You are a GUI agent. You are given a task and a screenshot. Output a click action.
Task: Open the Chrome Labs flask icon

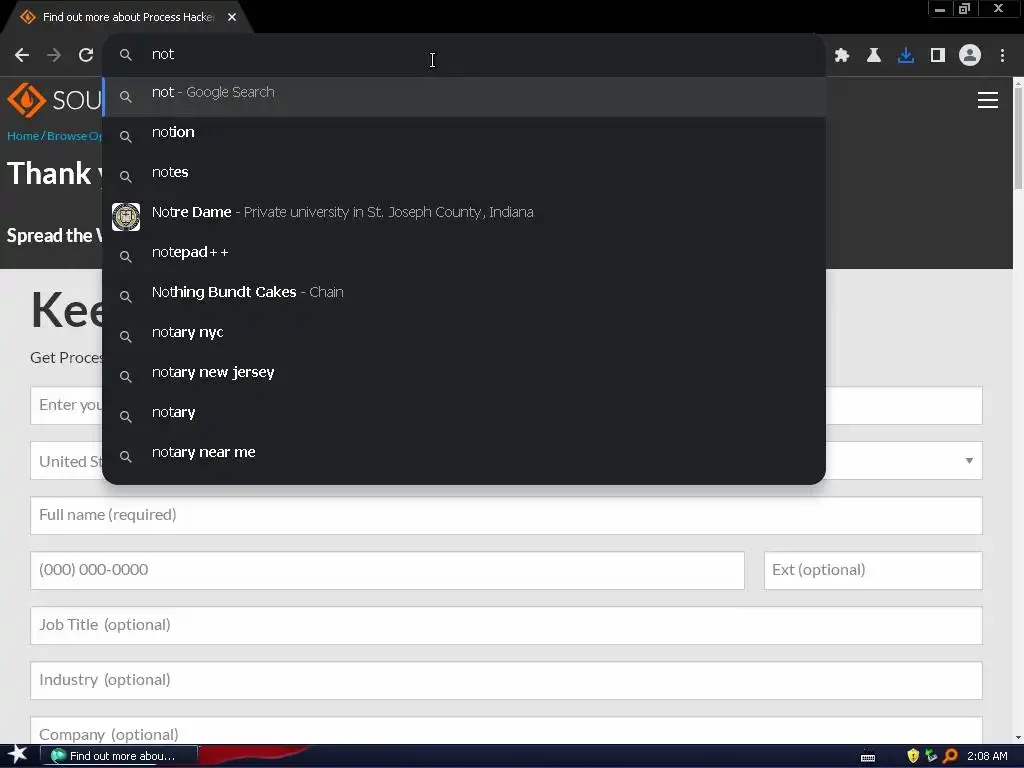[874, 56]
